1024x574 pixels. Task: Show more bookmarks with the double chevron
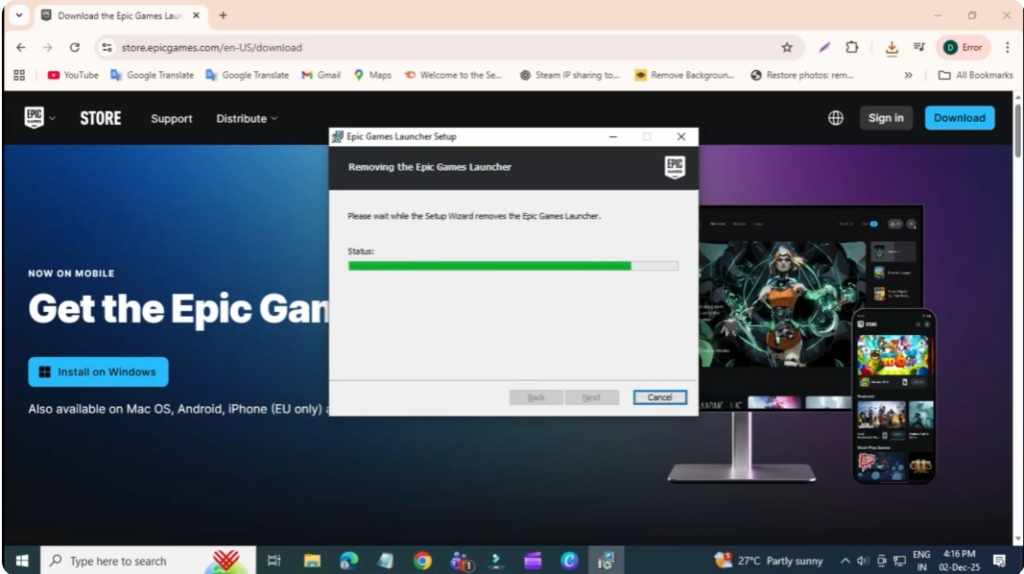(x=908, y=75)
